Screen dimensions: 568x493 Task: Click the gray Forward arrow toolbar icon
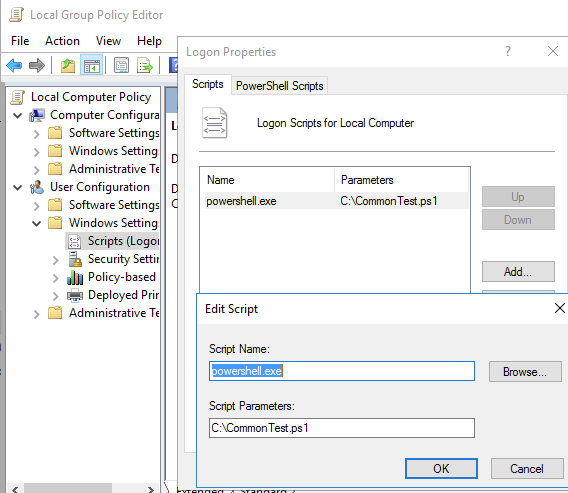[x=37, y=66]
